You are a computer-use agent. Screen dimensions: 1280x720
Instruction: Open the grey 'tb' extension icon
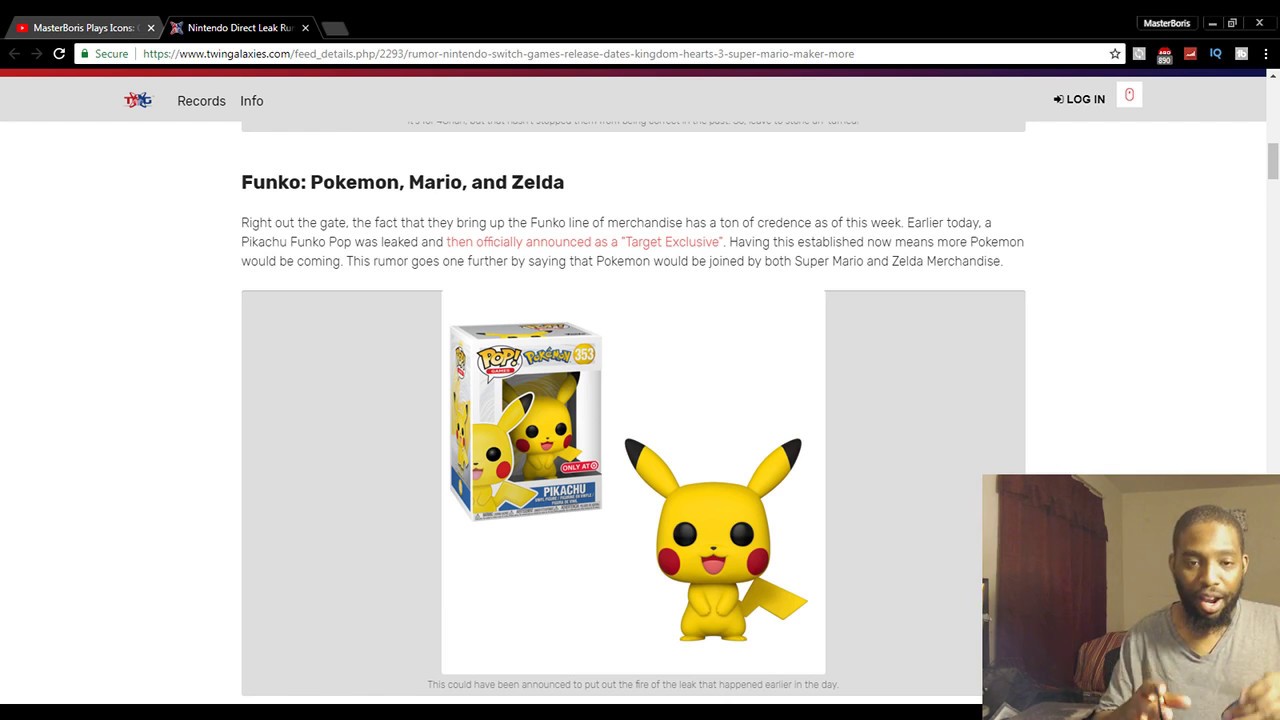coord(1241,54)
